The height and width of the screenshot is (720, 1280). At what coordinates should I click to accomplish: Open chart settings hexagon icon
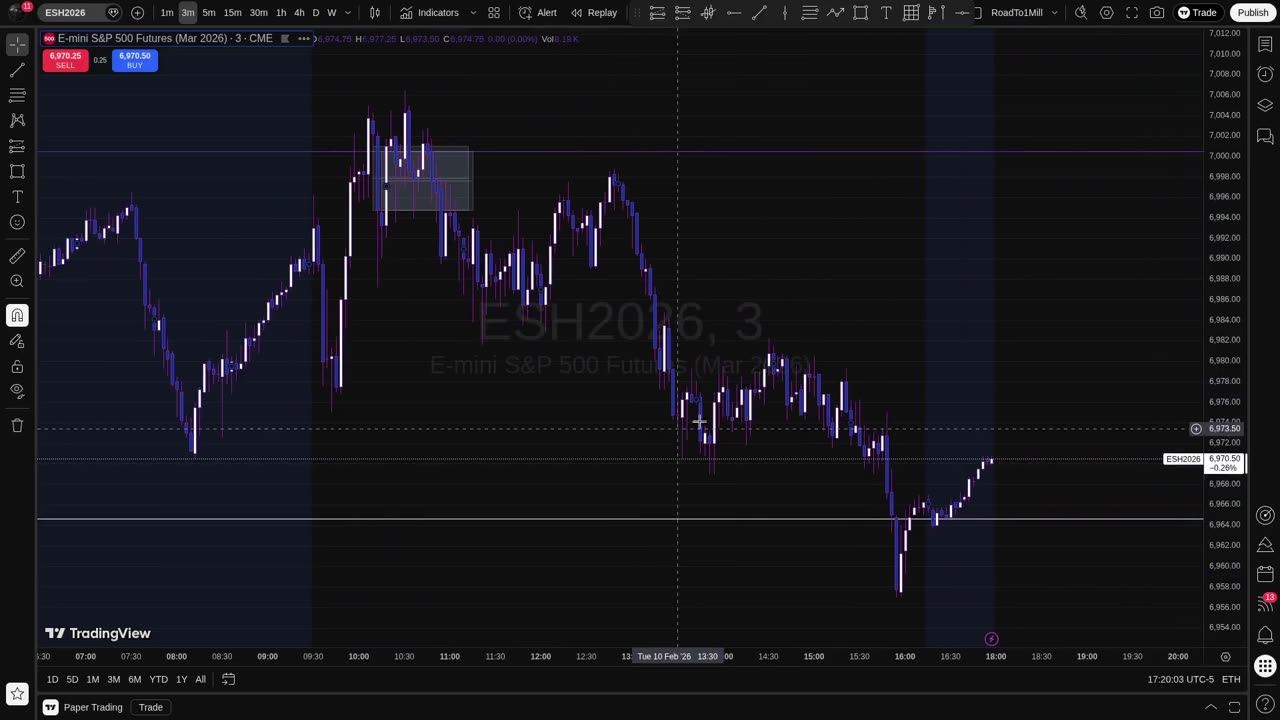1107,13
